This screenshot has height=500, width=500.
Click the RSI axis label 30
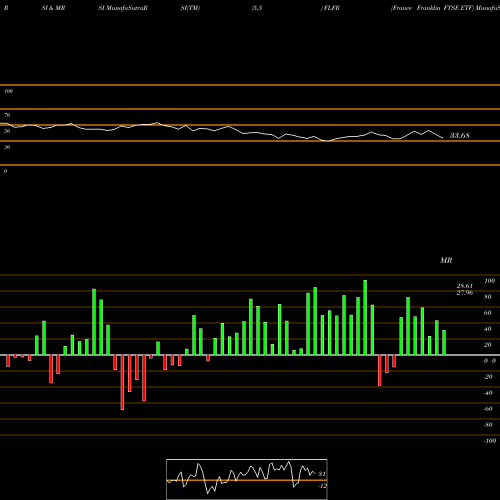tap(7, 147)
